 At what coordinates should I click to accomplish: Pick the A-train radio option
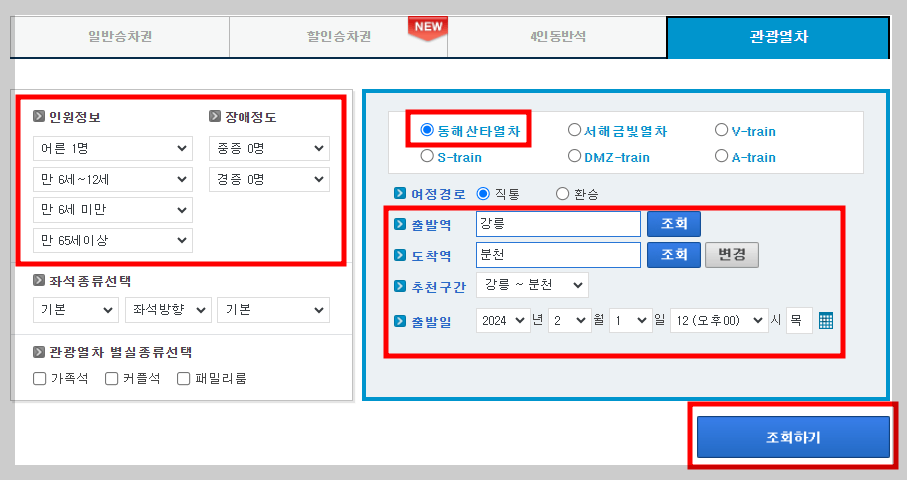point(721,156)
